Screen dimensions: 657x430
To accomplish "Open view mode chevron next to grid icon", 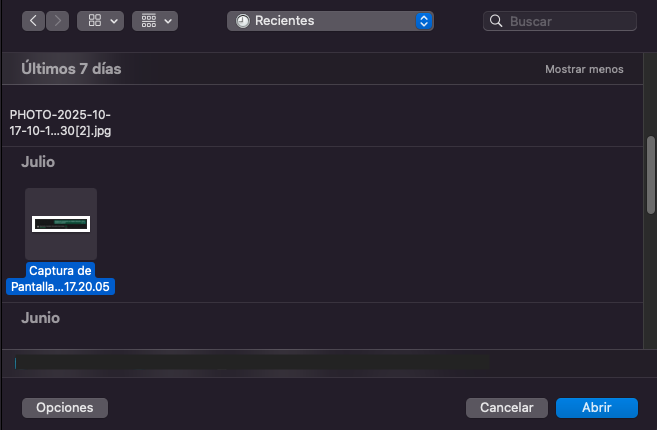I will (113, 20).
